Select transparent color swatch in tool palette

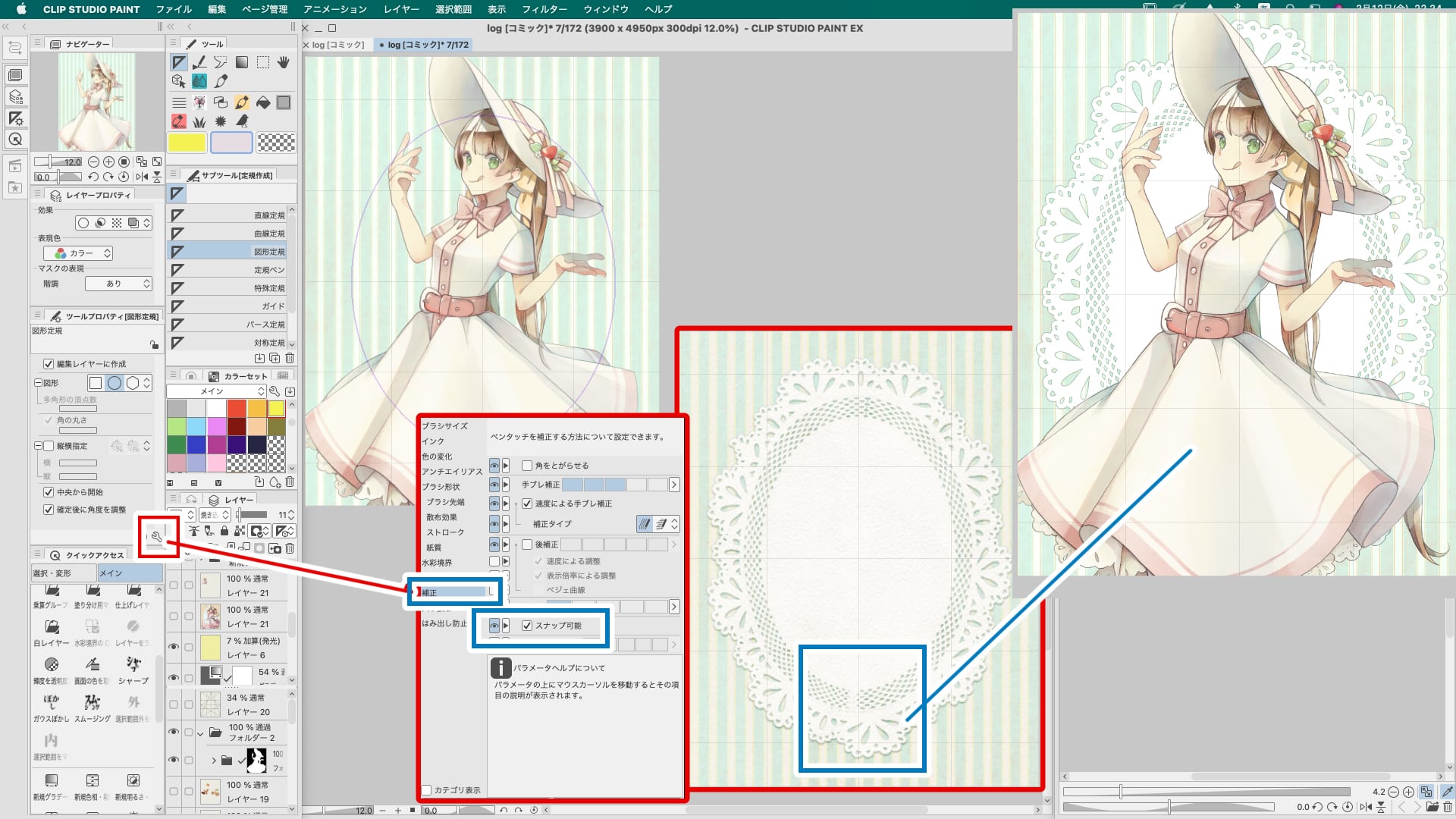276,143
